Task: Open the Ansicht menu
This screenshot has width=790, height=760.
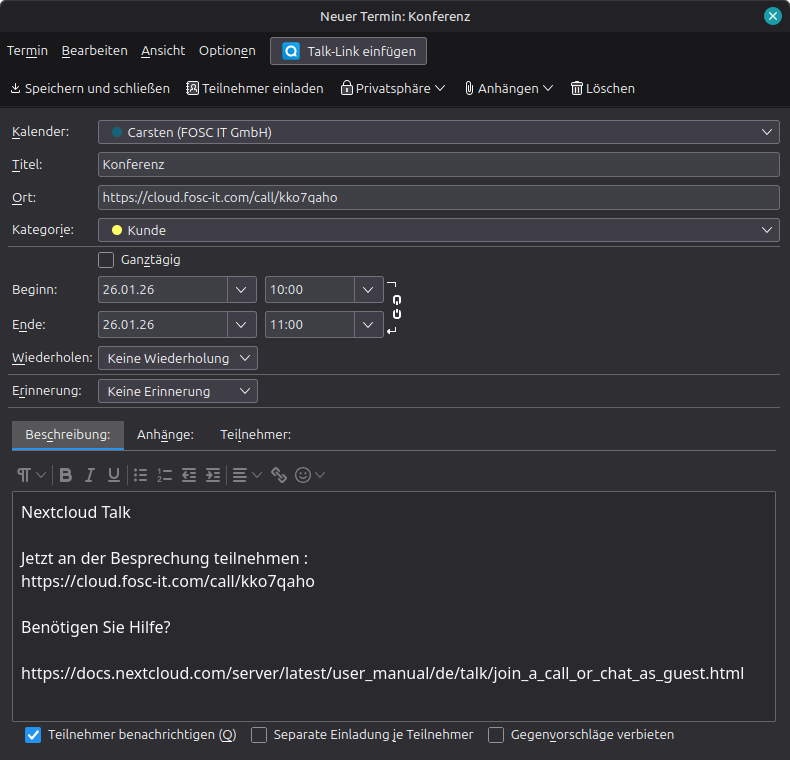Action: (163, 50)
